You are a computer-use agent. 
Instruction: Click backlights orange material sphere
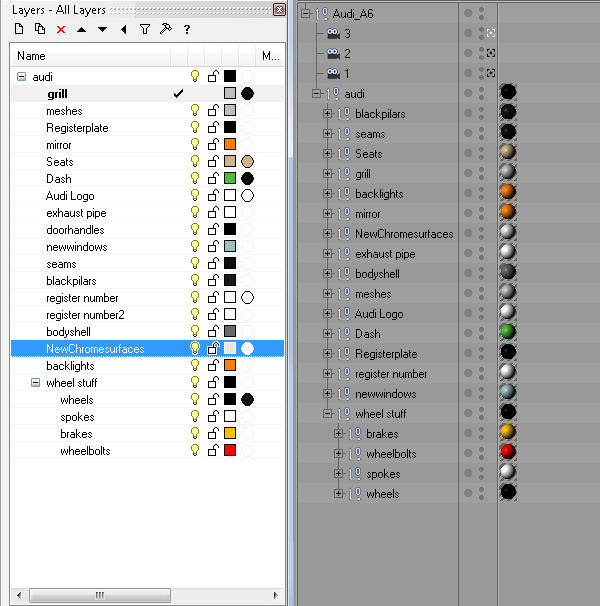click(508, 192)
